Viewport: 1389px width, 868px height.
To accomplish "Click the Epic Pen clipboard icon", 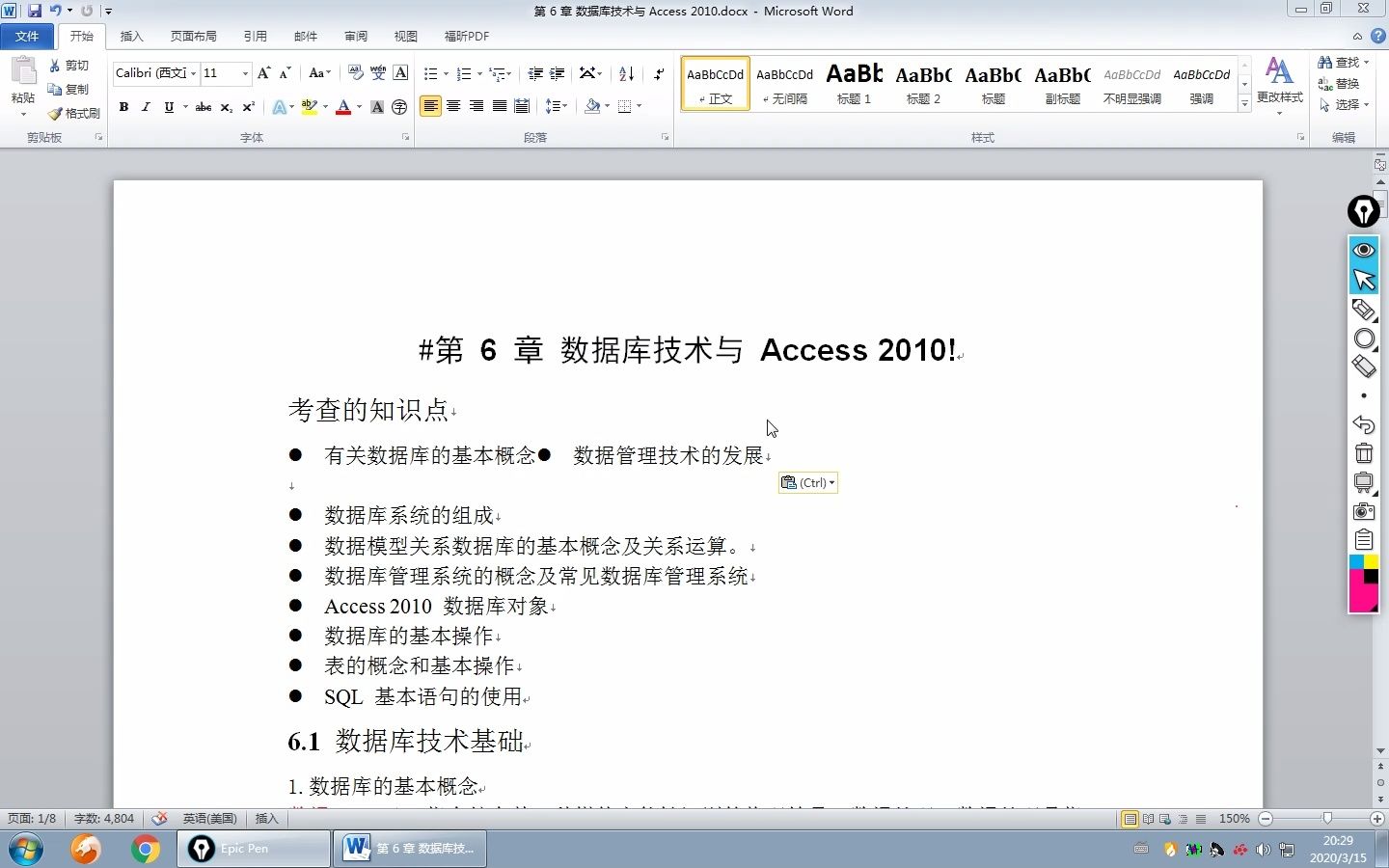I will (1363, 540).
